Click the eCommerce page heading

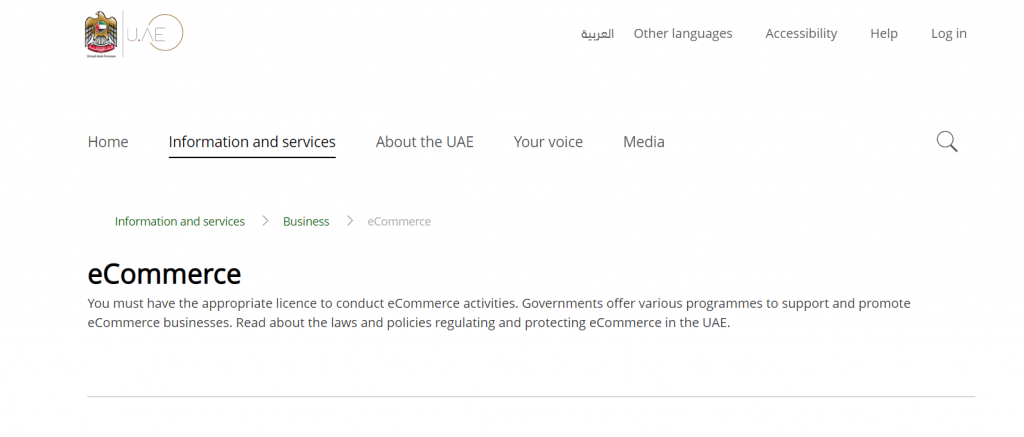coord(164,274)
